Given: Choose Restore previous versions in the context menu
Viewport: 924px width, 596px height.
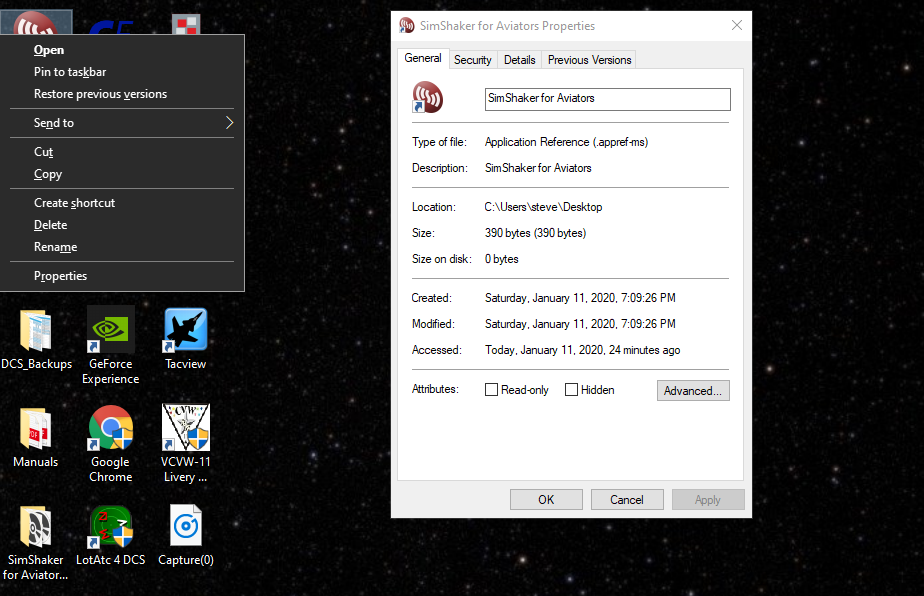Looking at the screenshot, I should coord(122,94).
